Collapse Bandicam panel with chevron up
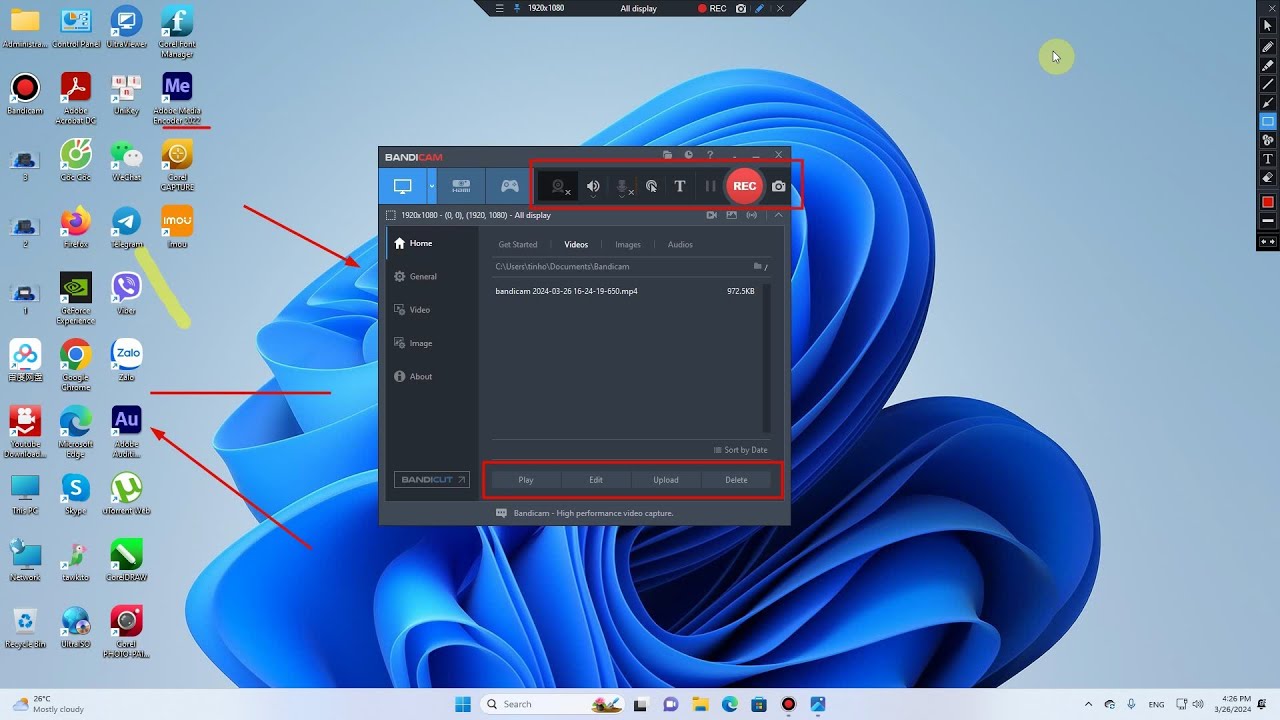Image resolution: width=1280 pixels, height=720 pixels. 778,215
